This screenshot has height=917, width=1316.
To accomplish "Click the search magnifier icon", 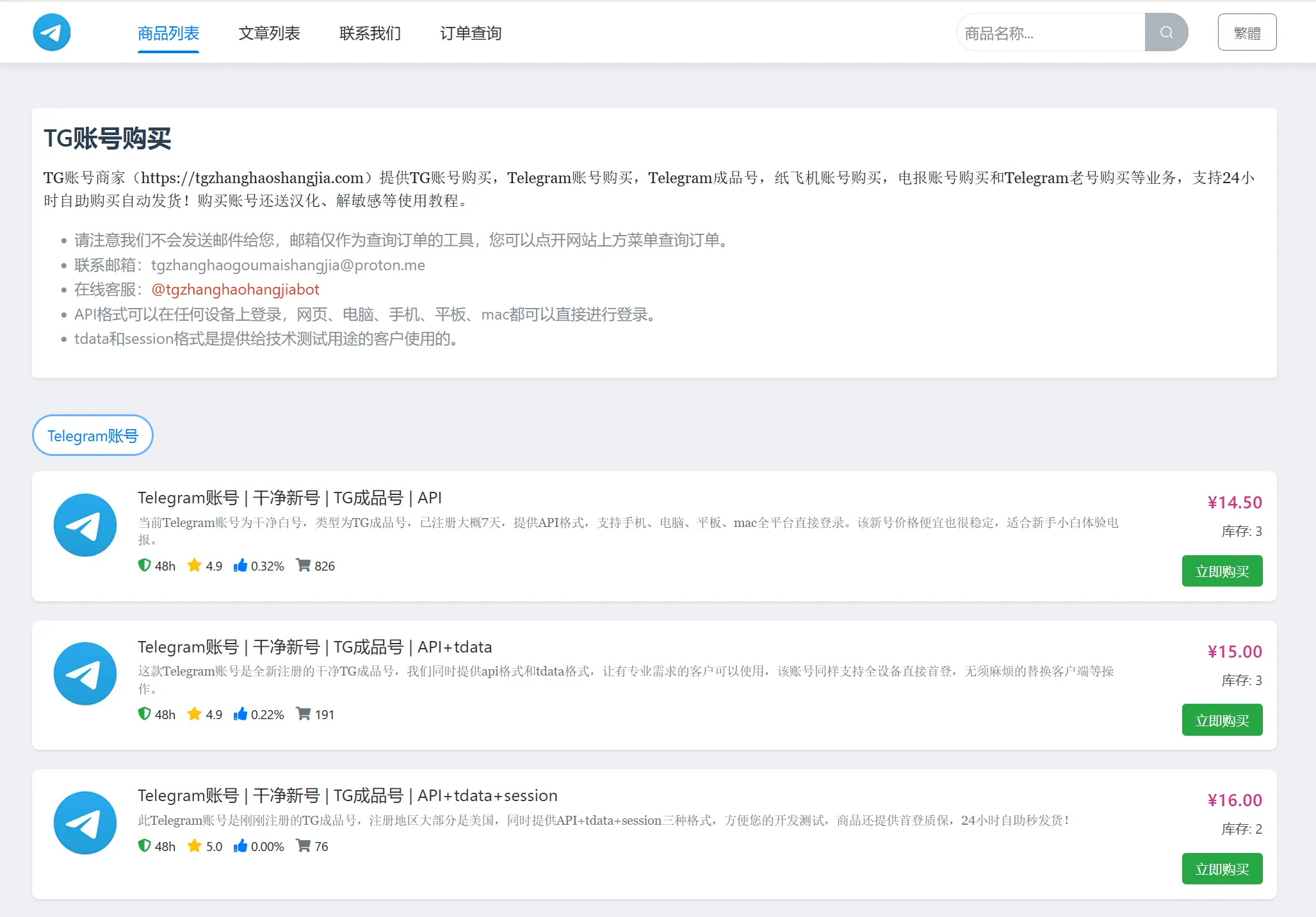I will coord(1166,31).
